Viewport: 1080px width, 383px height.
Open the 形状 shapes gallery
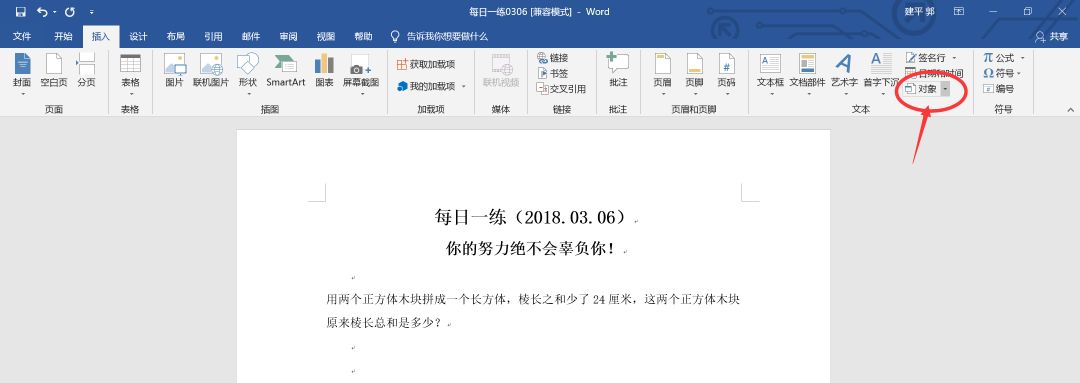(x=247, y=74)
